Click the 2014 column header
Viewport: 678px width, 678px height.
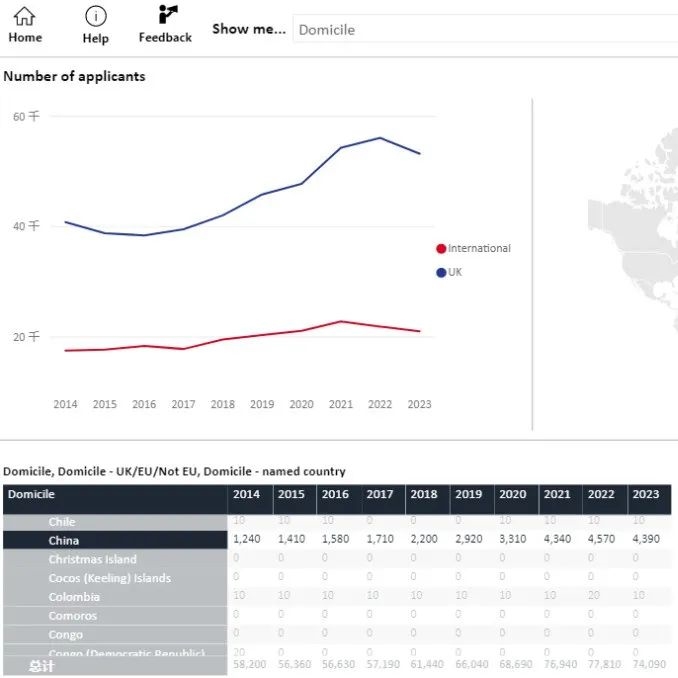point(247,495)
